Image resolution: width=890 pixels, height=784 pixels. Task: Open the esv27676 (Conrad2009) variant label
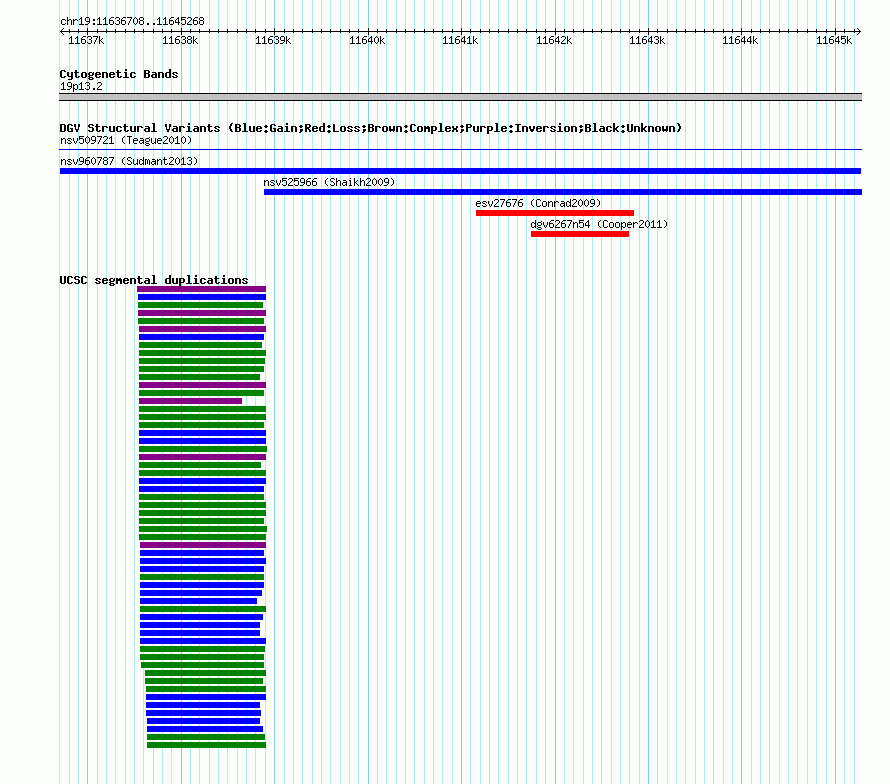[x=538, y=203]
